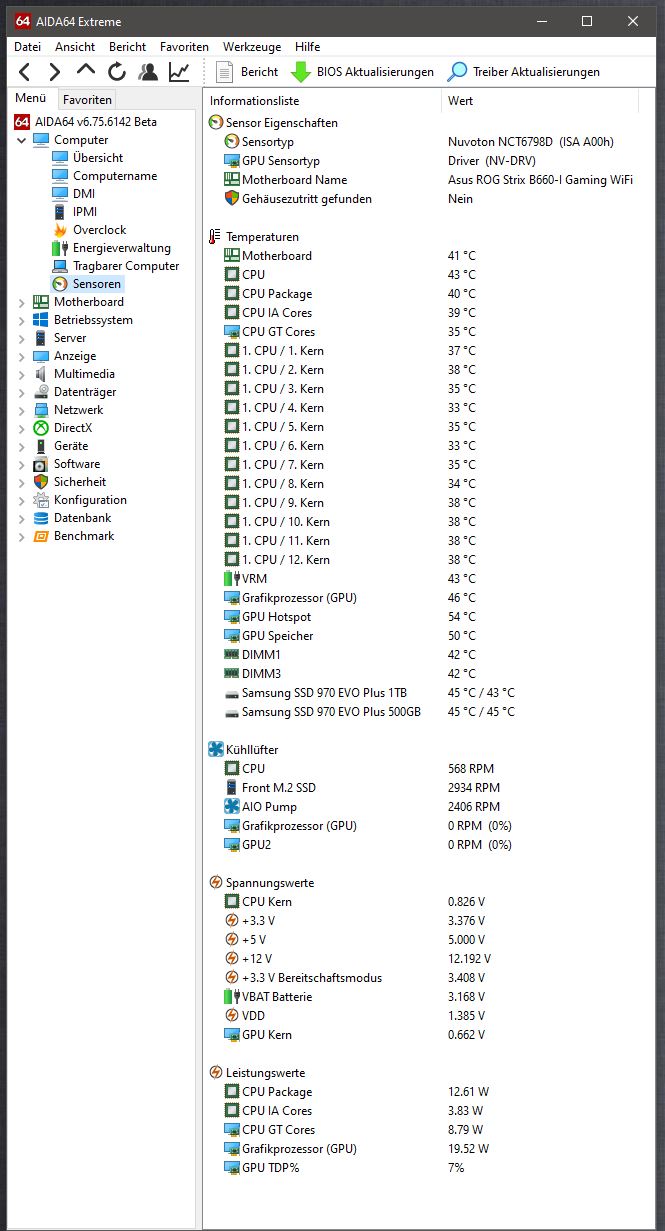Image resolution: width=665 pixels, height=1231 pixels.
Task: Expand the Motherboard tree node
Action: point(23,302)
